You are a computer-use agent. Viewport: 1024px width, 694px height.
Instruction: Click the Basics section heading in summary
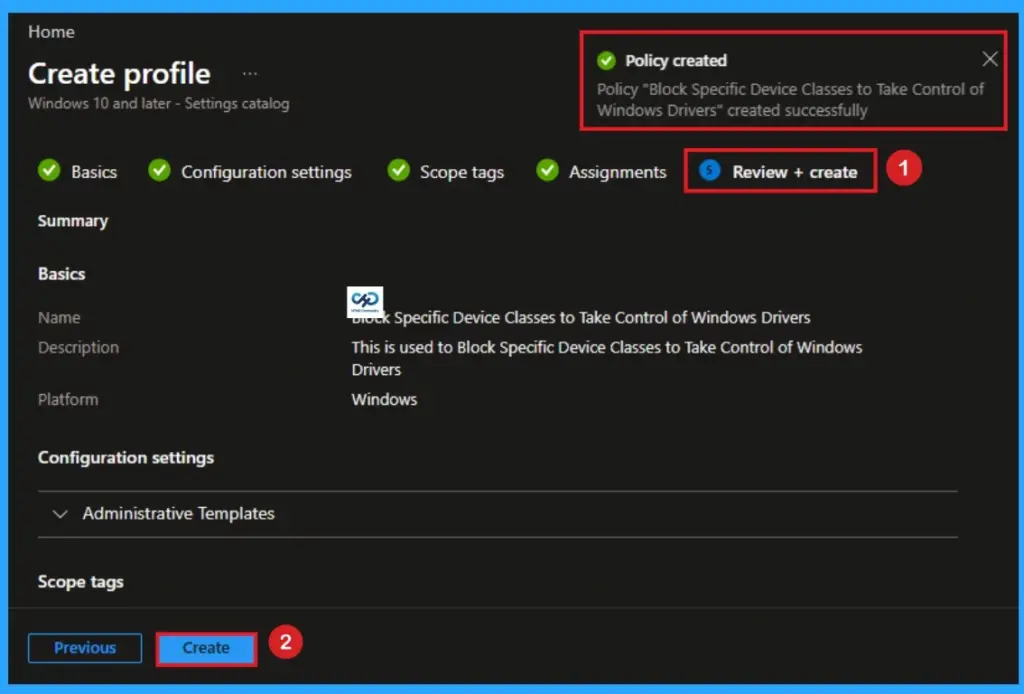point(61,274)
